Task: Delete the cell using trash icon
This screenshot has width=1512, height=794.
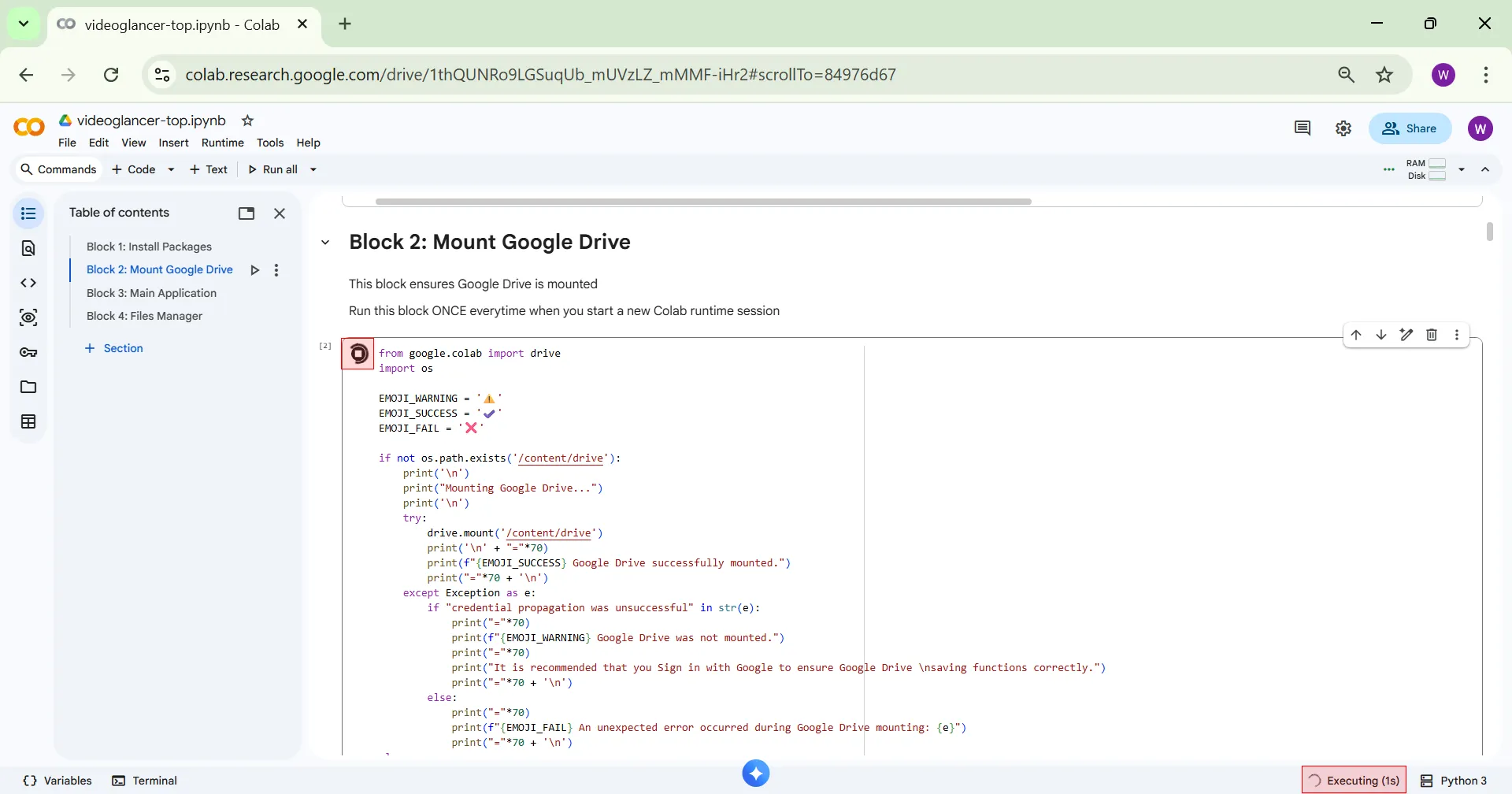Action: pos(1432,335)
